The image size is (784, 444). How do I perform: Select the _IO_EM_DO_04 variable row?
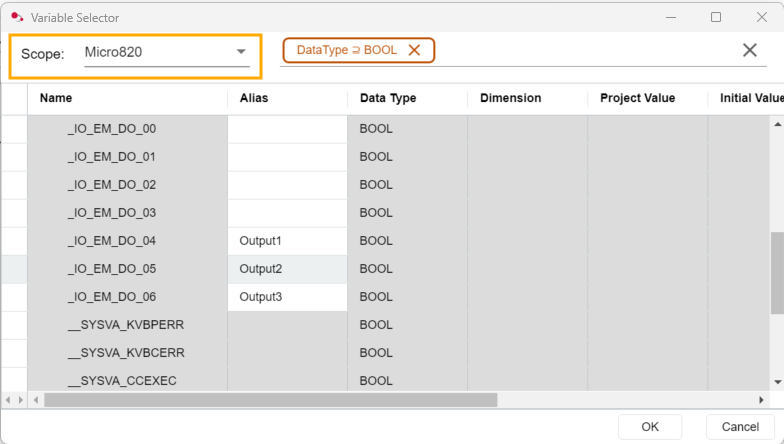[112, 241]
